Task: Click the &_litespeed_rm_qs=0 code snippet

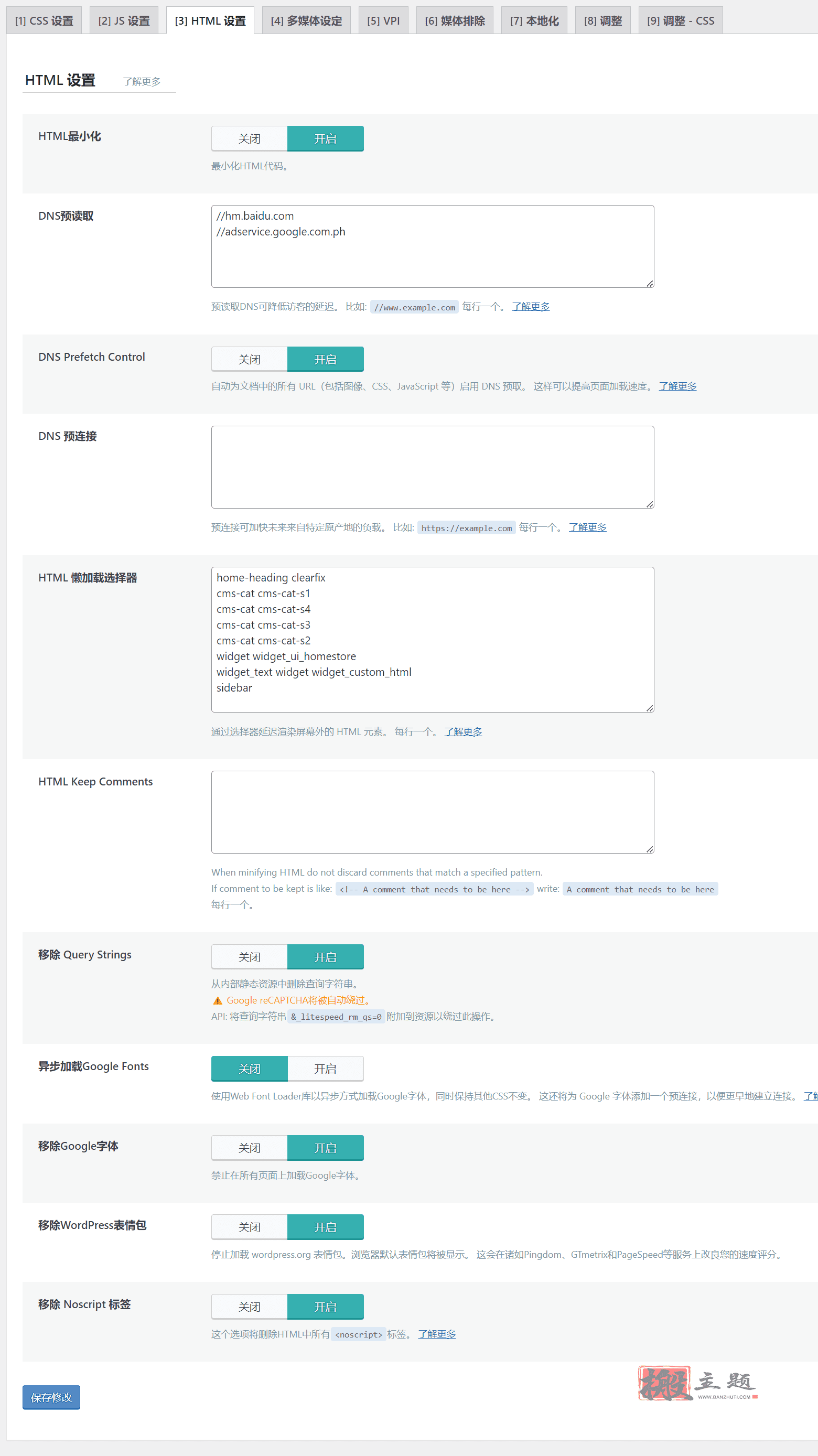Action: [x=336, y=1017]
